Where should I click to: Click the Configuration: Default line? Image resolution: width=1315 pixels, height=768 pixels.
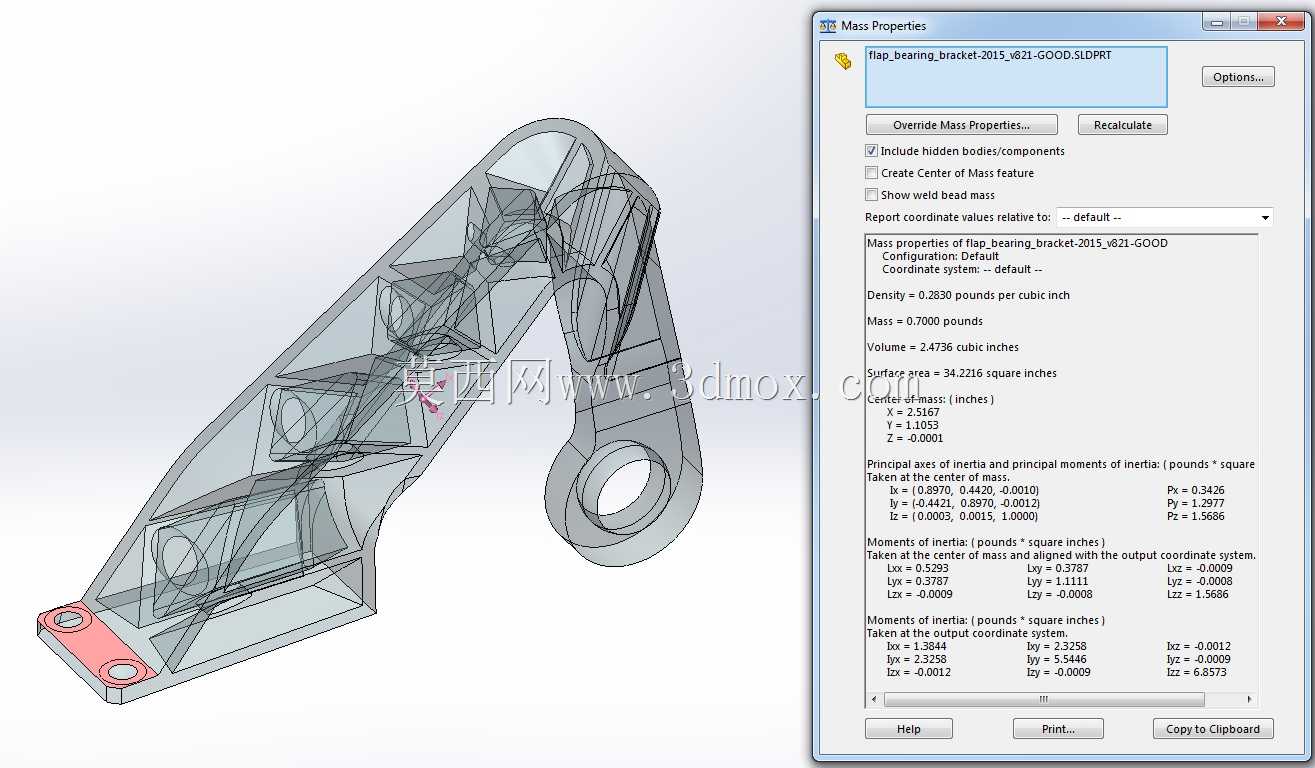click(x=940, y=256)
